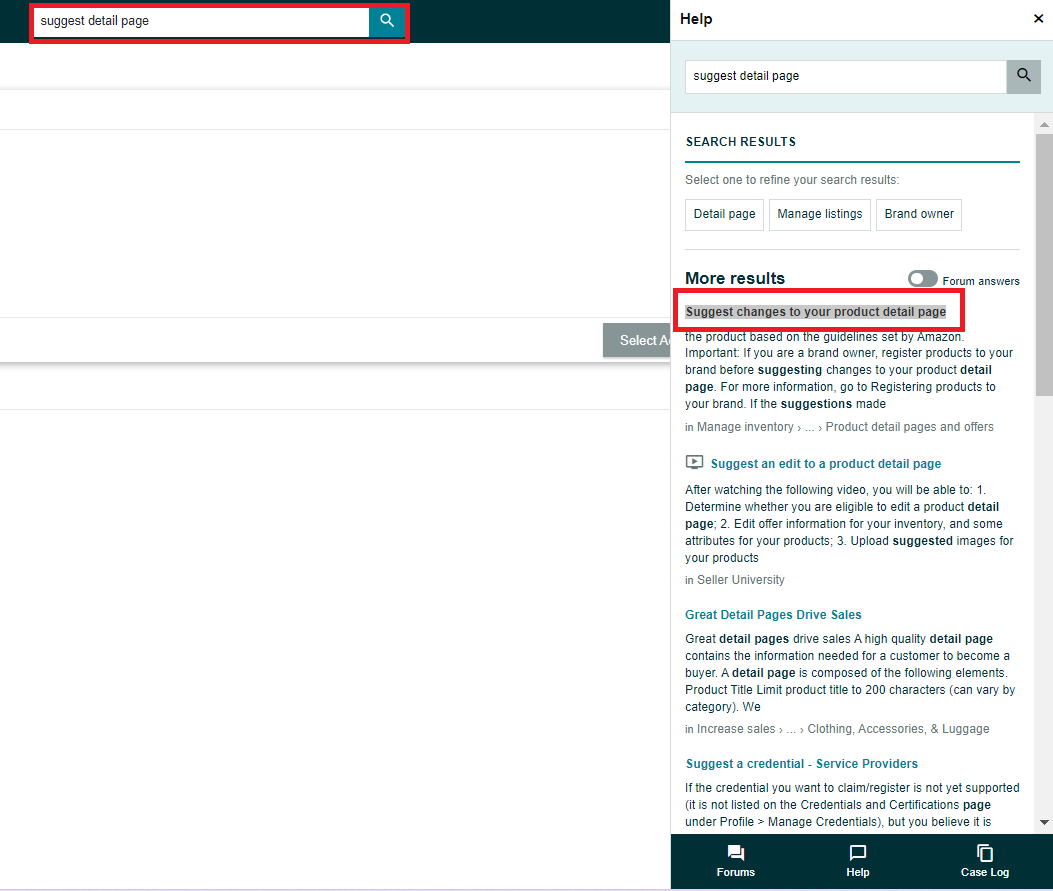Open the Case Log icon
The height and width of the screenshot is (891, 1053).
click(x=985, y=853)
